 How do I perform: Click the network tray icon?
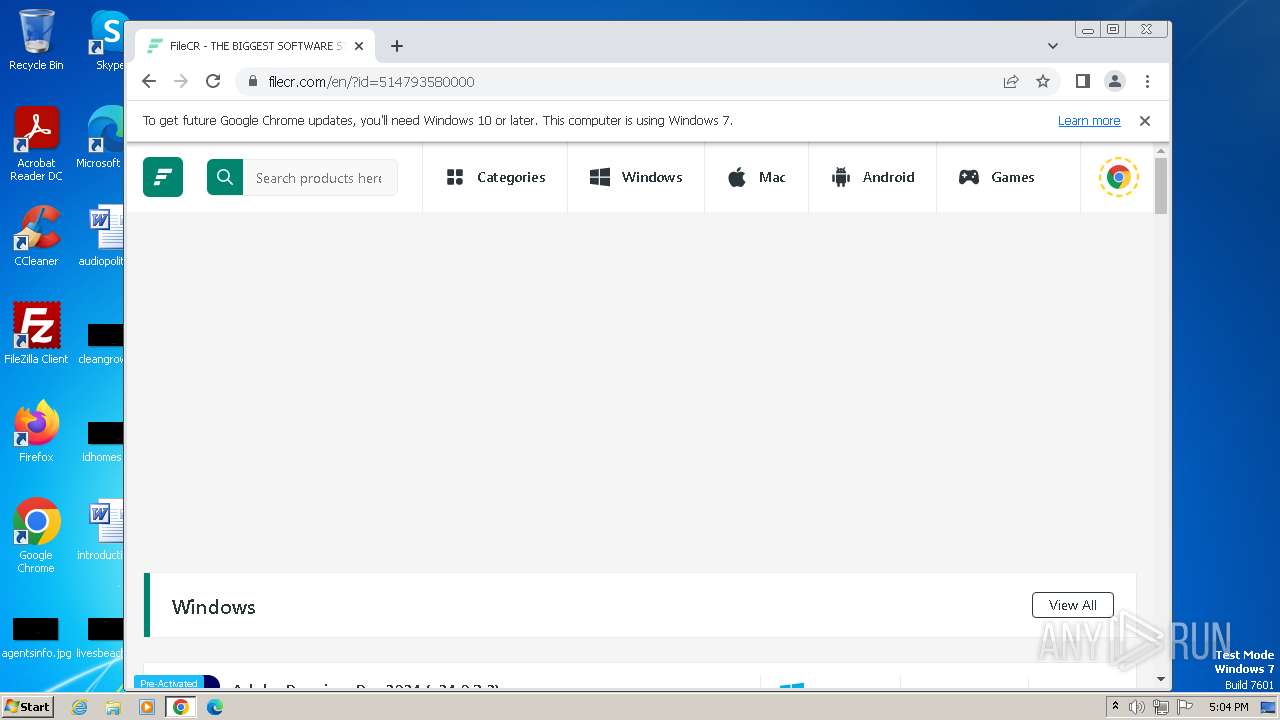click(1160, 707)
